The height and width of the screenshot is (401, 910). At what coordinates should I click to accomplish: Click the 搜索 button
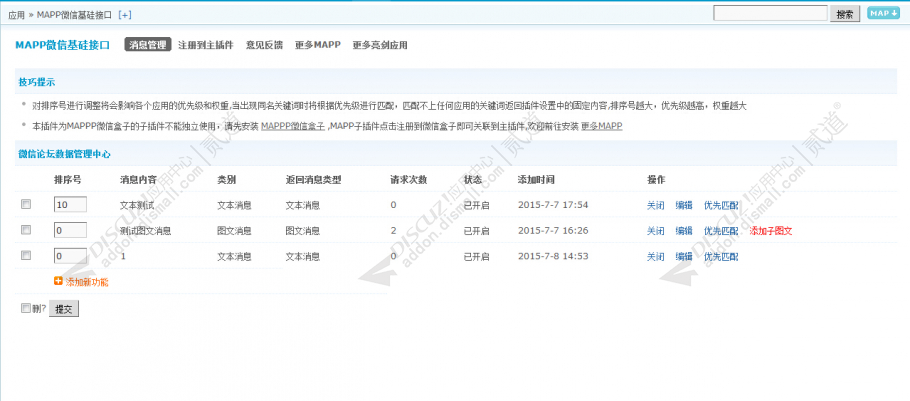pos(845,15)
